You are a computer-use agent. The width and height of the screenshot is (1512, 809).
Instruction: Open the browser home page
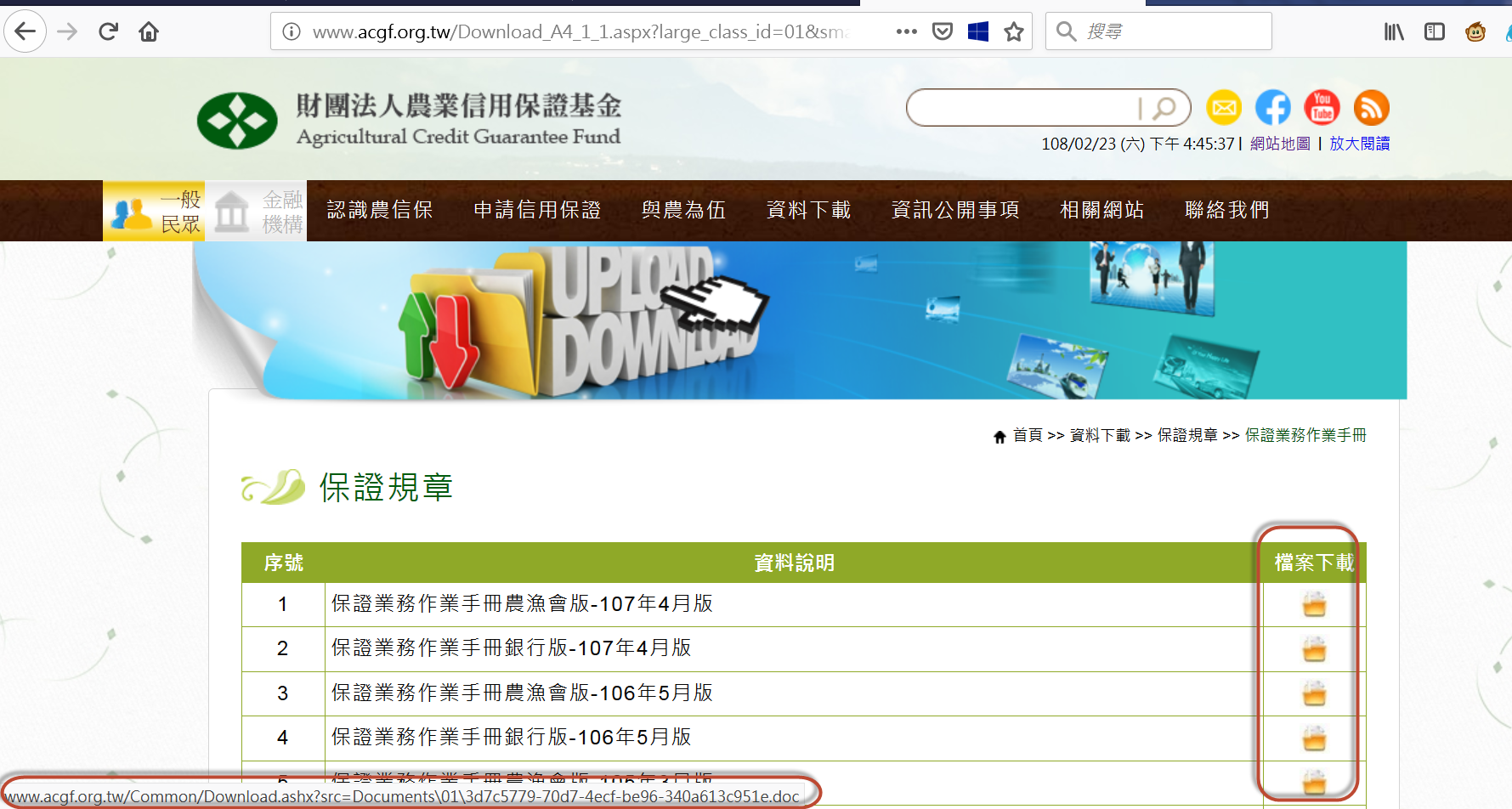click(149, 31)
